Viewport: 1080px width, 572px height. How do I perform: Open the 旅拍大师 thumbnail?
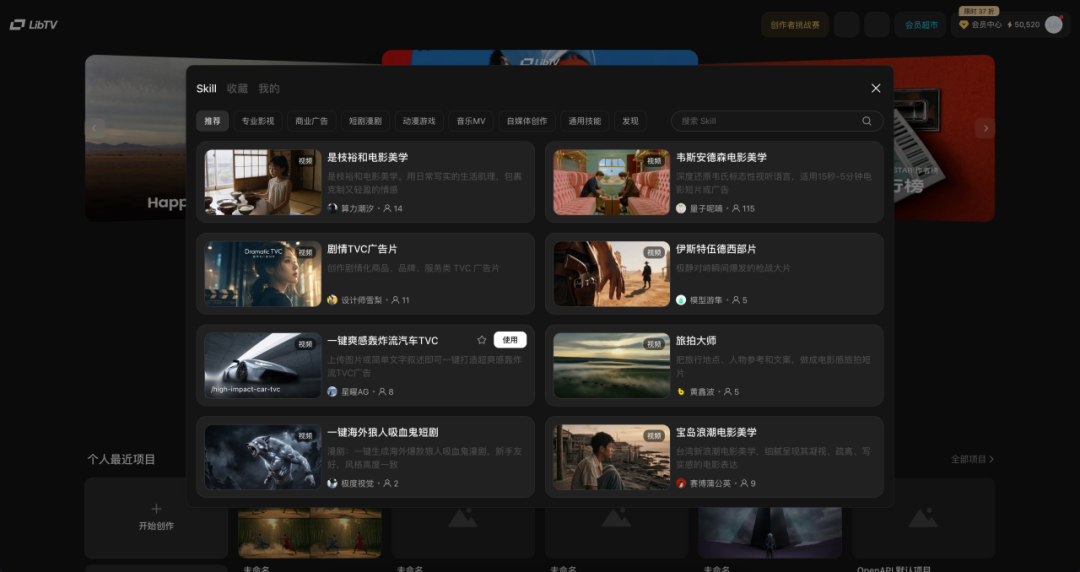click(612, 365)
